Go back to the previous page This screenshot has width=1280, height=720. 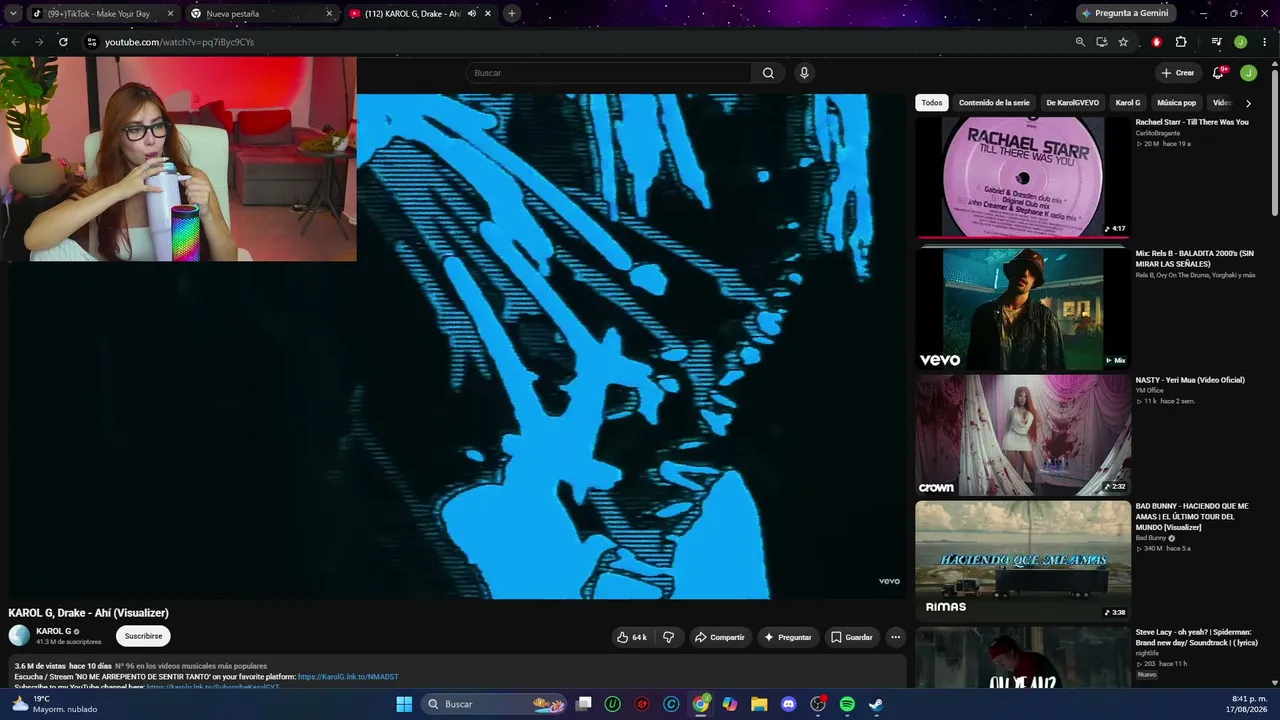point(15,42)
